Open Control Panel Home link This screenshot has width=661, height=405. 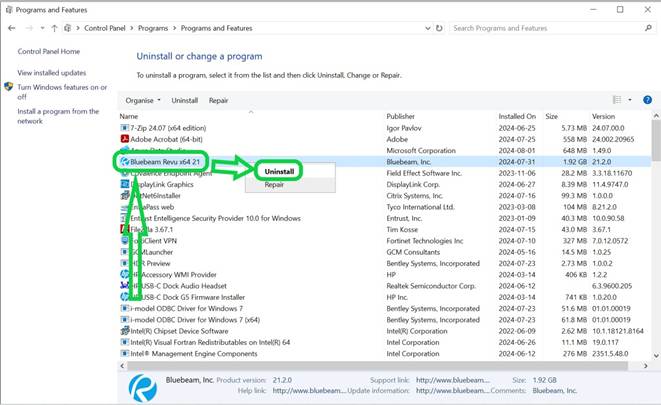[48, 51]
